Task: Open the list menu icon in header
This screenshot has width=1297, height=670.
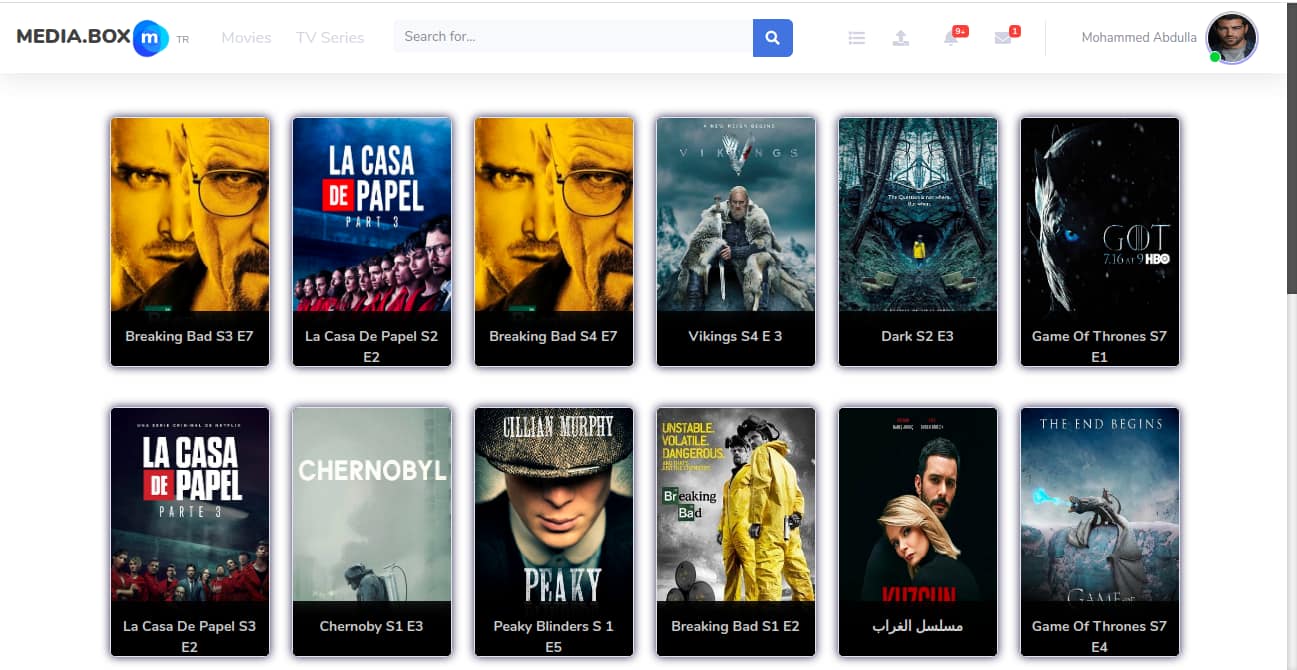Action: [856, 38]
